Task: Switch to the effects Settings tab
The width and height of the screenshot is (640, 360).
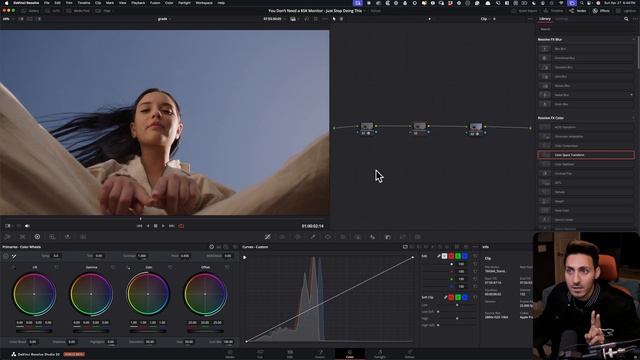Action: click(562, 19)
